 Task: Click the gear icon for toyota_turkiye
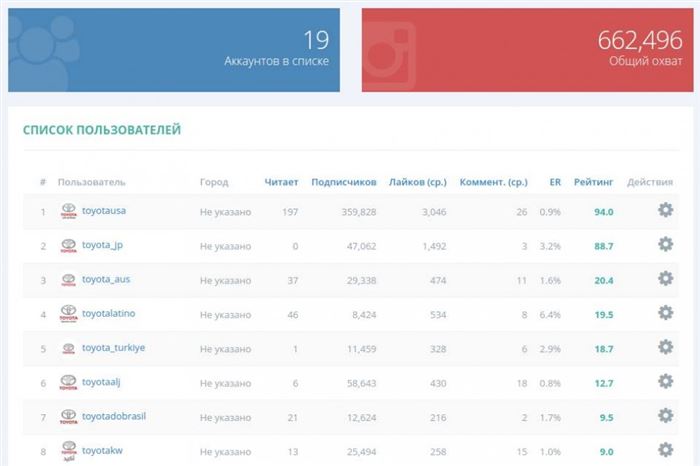pyautogui.click(x=665, y=347)
